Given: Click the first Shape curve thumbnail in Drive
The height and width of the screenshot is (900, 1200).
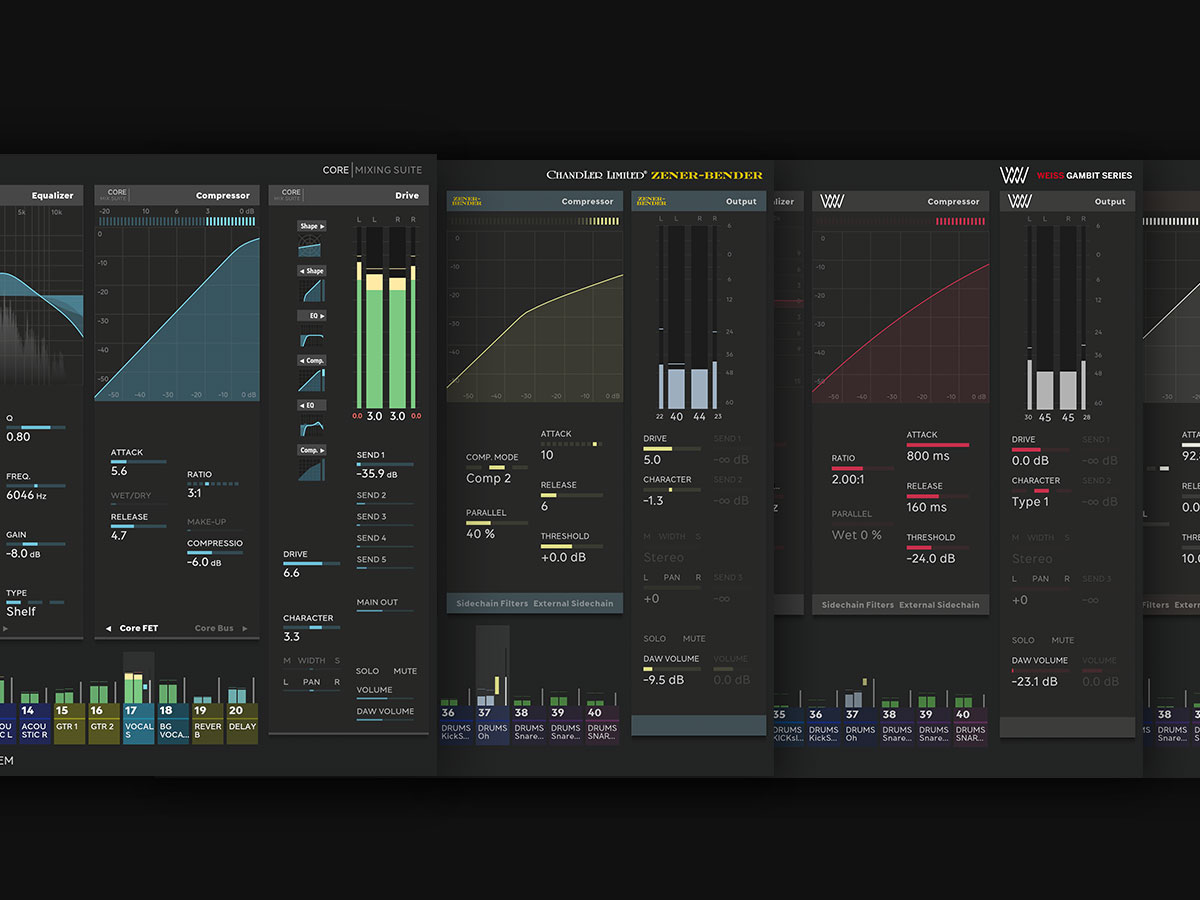Looking at the screenshot, I should (311, 247).
